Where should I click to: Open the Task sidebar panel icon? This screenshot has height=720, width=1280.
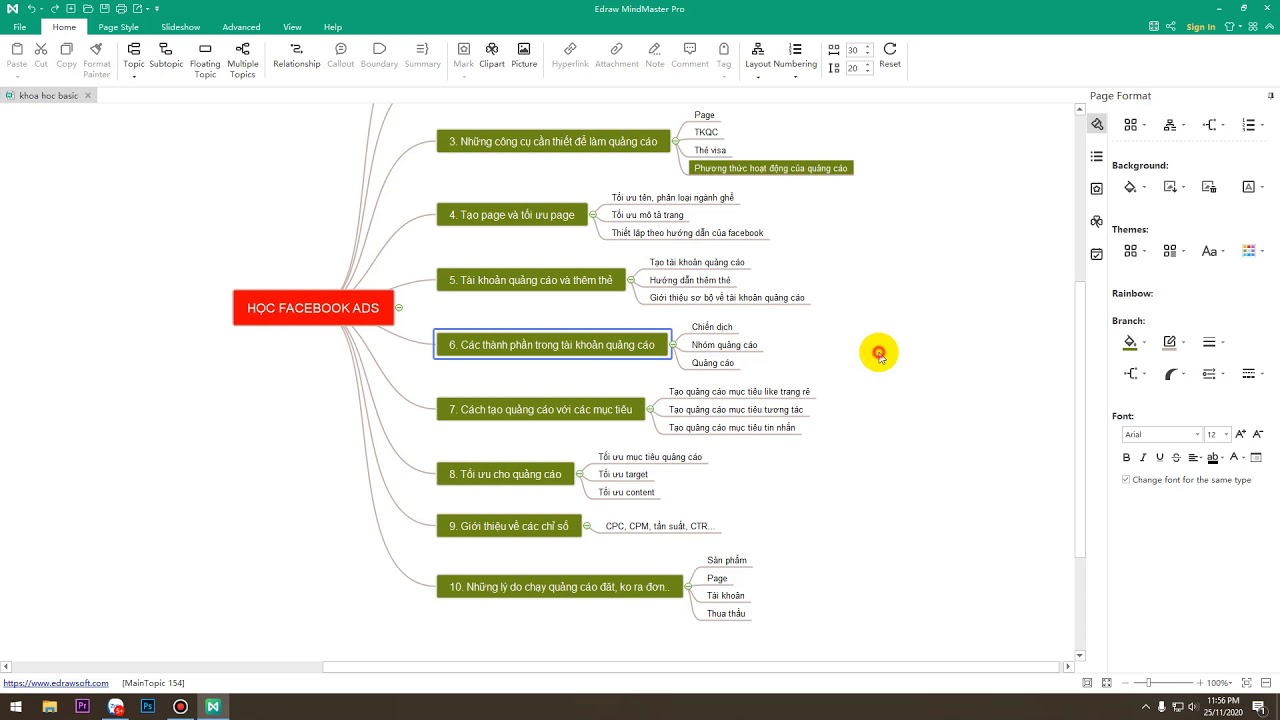coord(1097,255)
